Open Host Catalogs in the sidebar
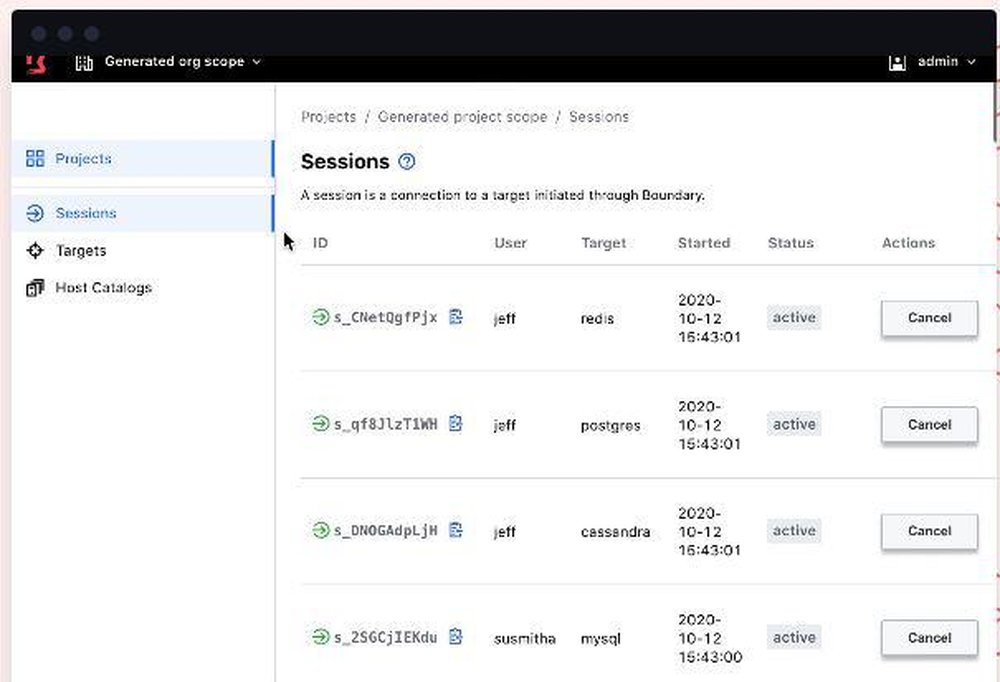 pos(103,288)
